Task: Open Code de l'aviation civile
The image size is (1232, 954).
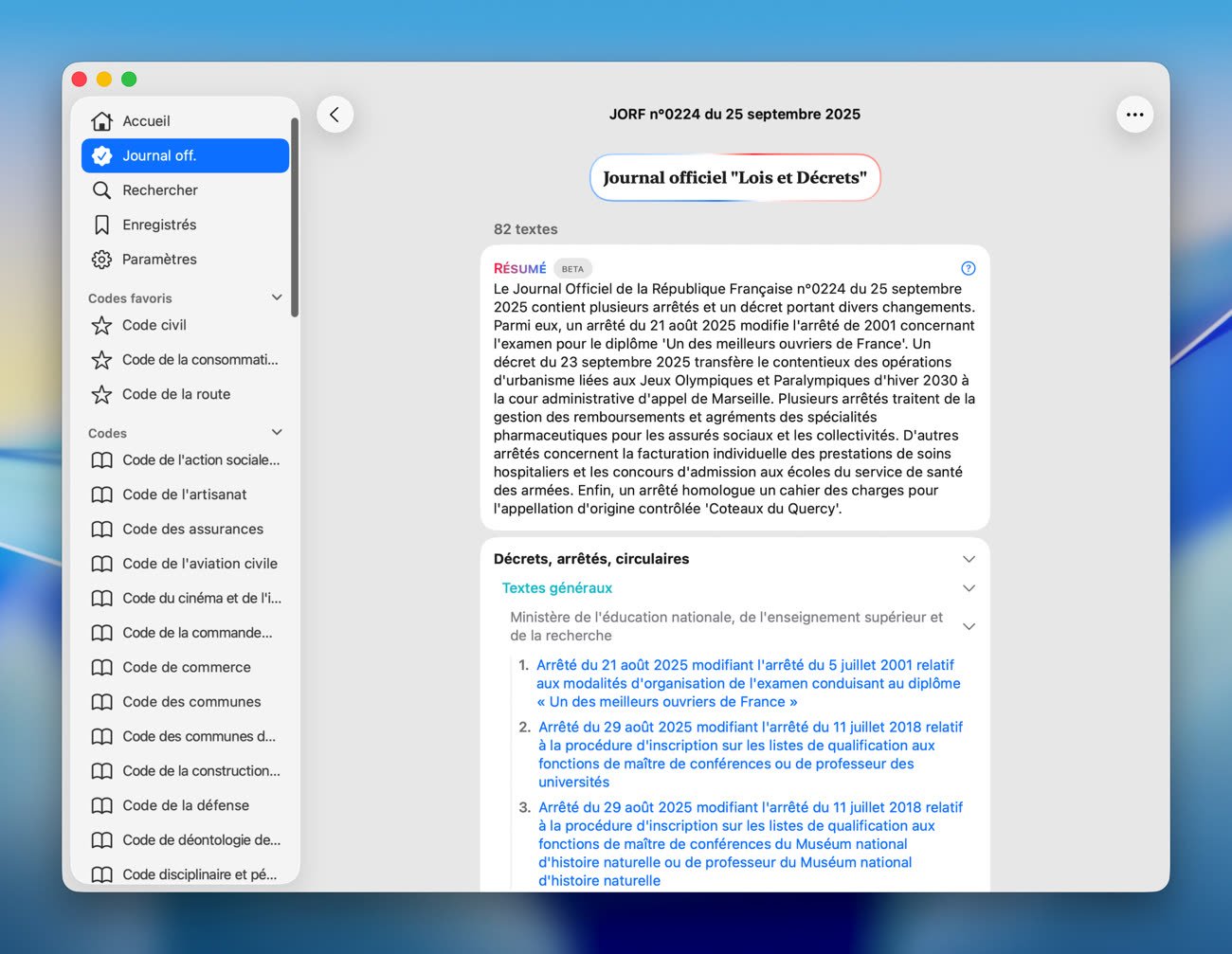Action: pos(185,564)
